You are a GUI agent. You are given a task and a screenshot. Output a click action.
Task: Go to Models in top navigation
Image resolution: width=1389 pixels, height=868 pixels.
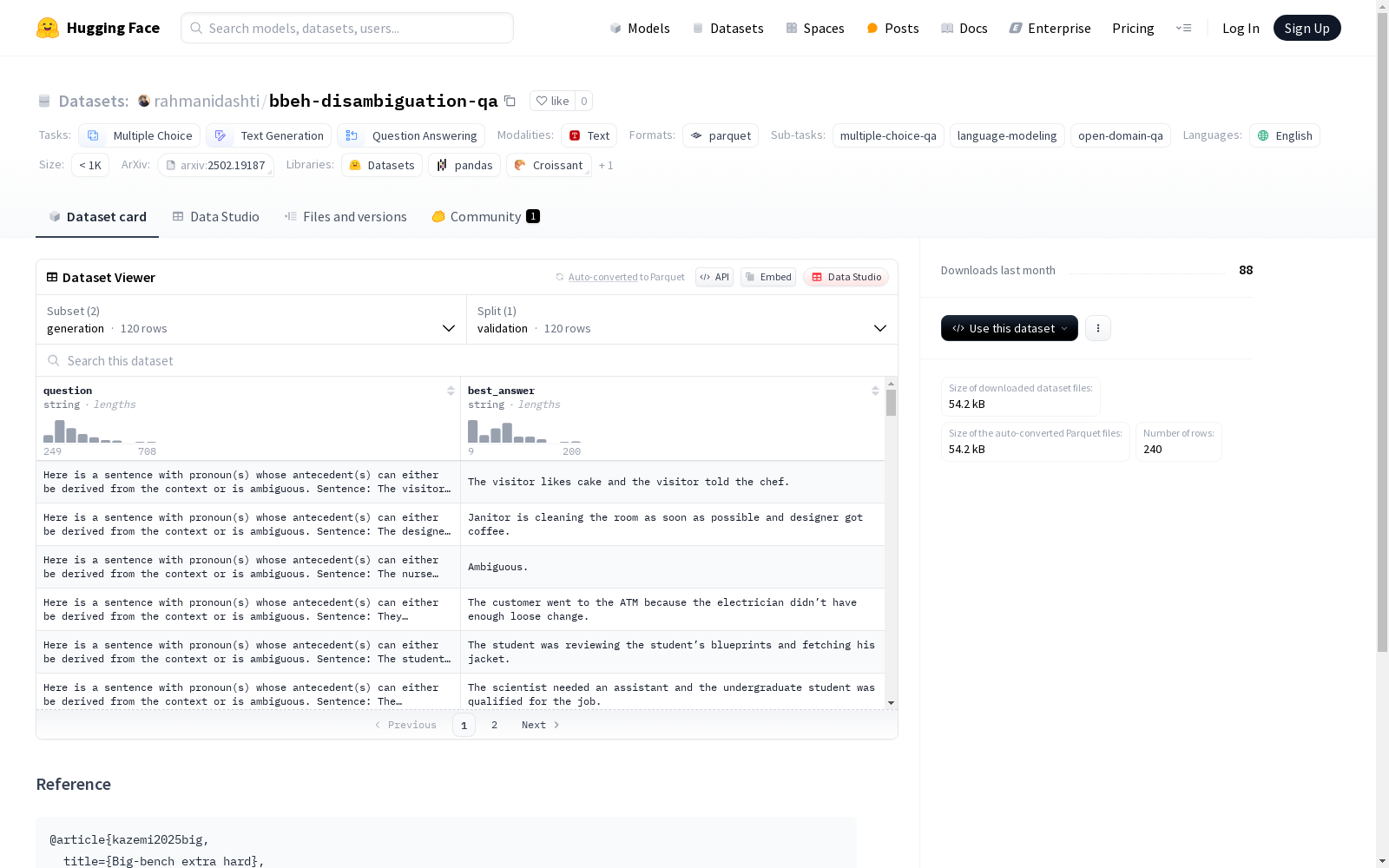click(x=640, y=28)
